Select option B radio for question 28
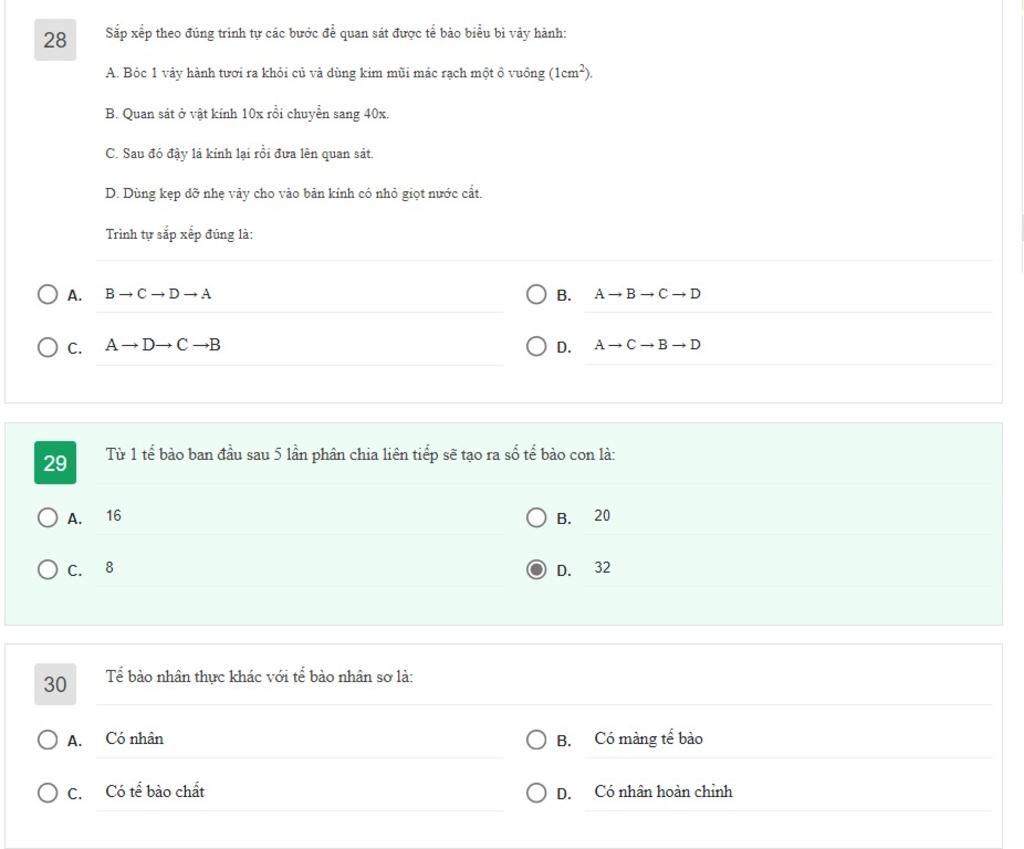The width and height of the screenshot is (1024, 849). tap(536, 295)
